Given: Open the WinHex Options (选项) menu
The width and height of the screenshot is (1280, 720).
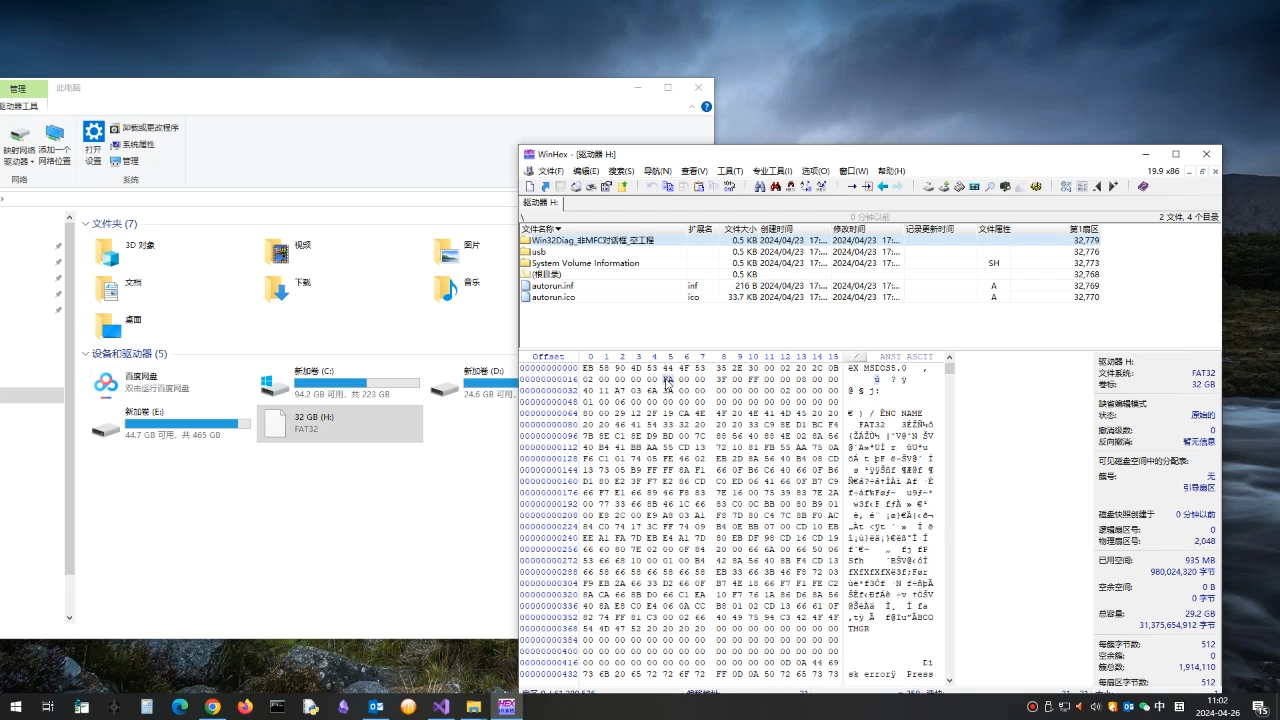Looking at the screenshot, I should (x=816, y=171).
